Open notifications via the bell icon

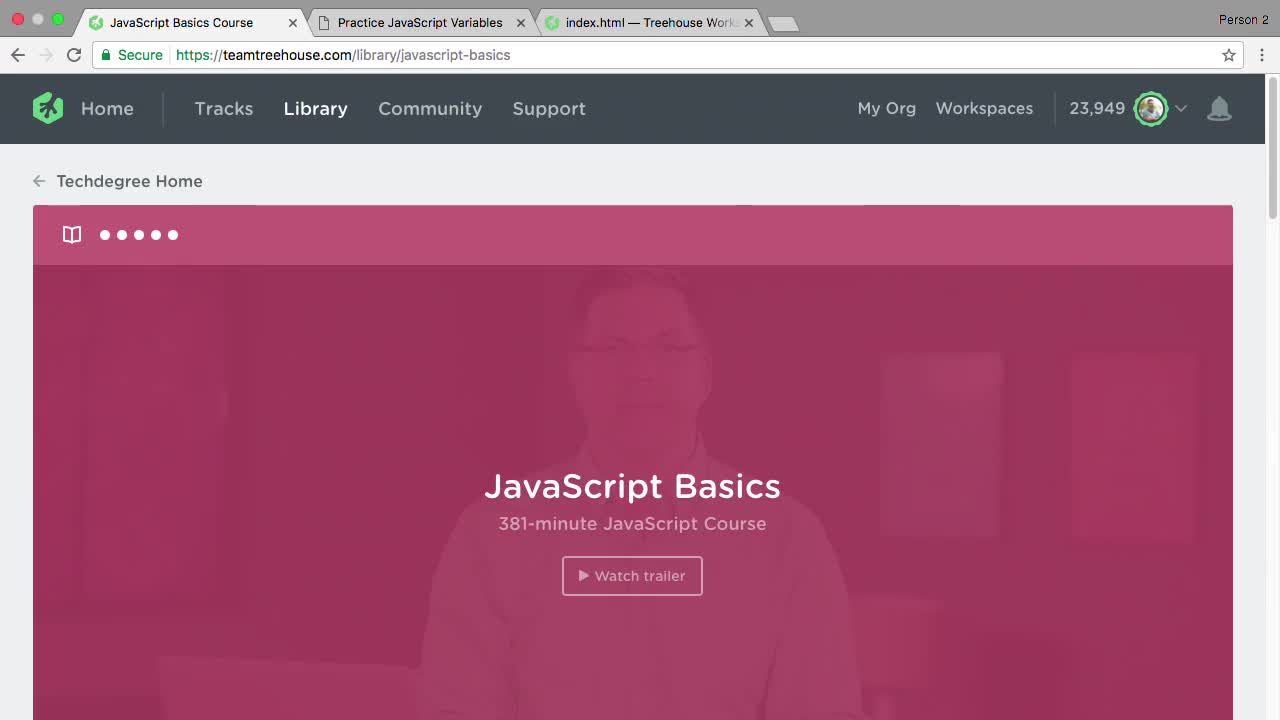tap(1220, 108)
